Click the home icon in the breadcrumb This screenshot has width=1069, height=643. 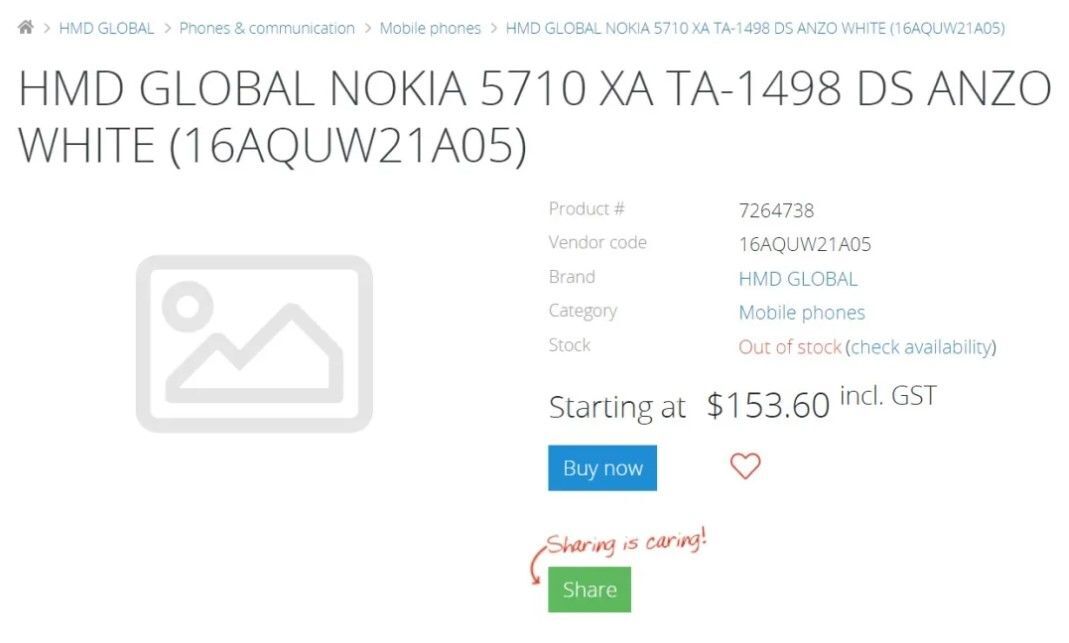[x=27, y=28]
